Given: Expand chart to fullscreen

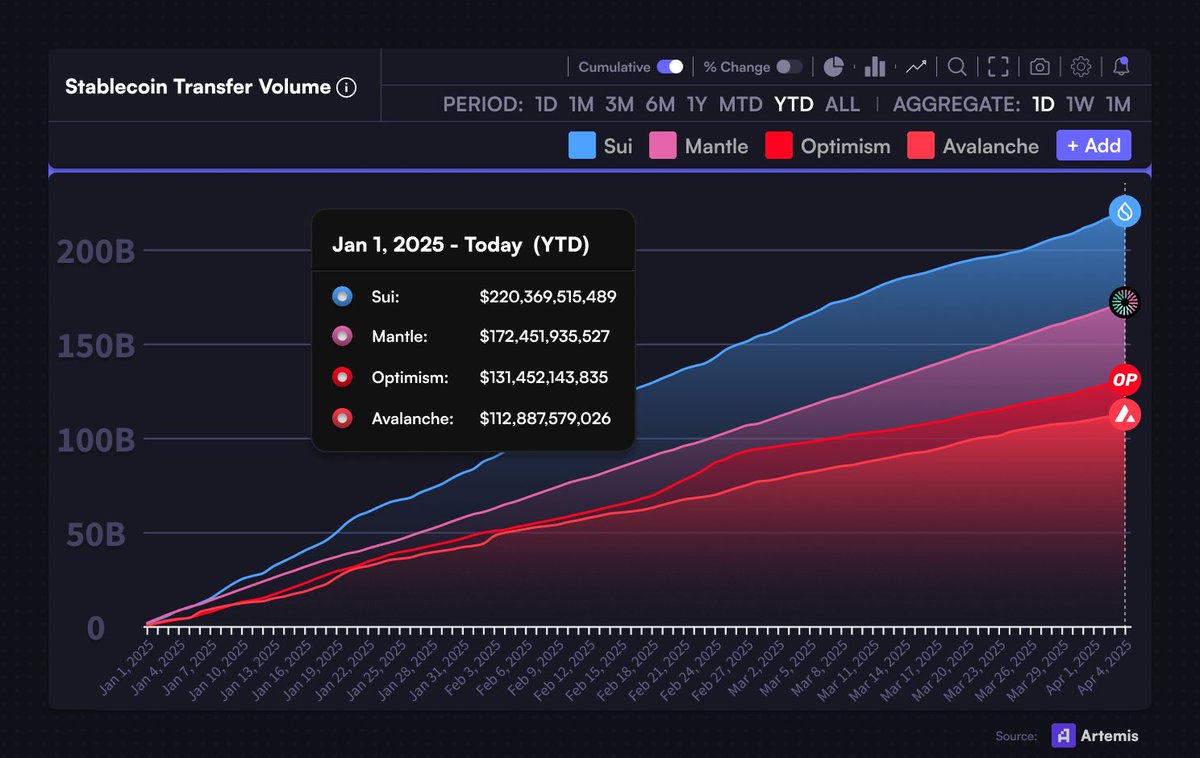Looking at the screenshot, I should [998, 67].
